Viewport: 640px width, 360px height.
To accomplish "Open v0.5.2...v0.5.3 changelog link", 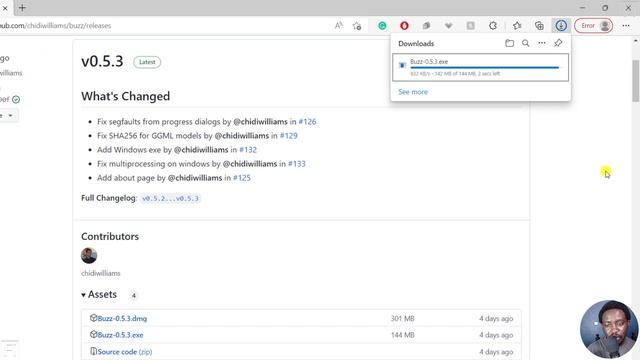I will (170, 198).
